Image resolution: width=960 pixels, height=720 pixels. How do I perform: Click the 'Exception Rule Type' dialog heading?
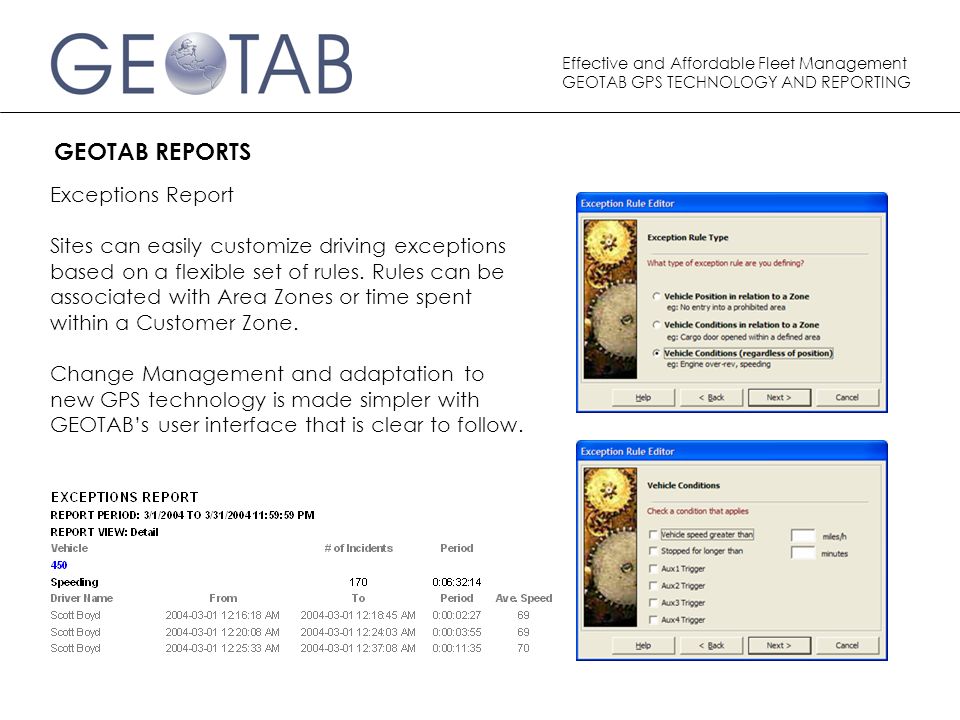point(688,238)
